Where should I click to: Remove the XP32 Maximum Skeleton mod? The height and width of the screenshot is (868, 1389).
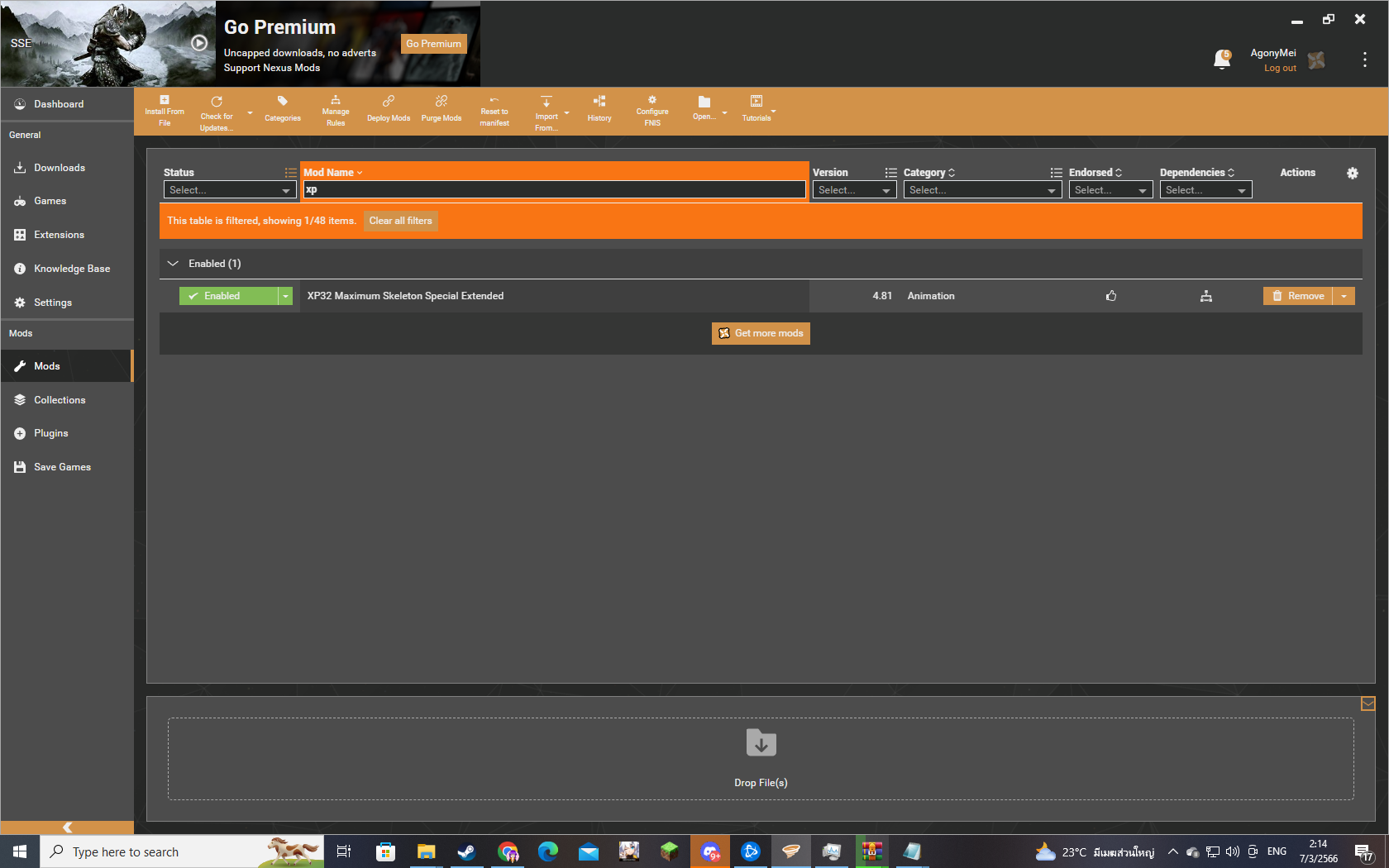point(1298,296)
